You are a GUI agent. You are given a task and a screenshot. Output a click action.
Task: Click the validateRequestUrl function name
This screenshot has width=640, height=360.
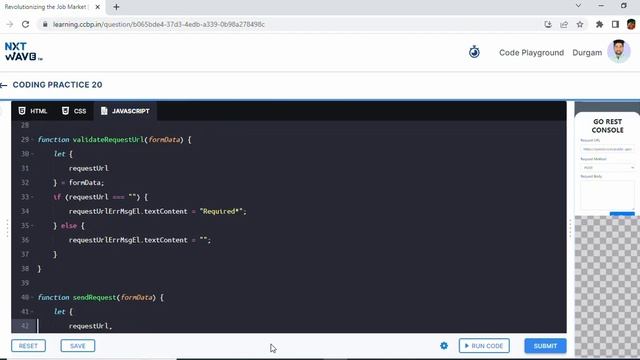click(x=108, y=140)
